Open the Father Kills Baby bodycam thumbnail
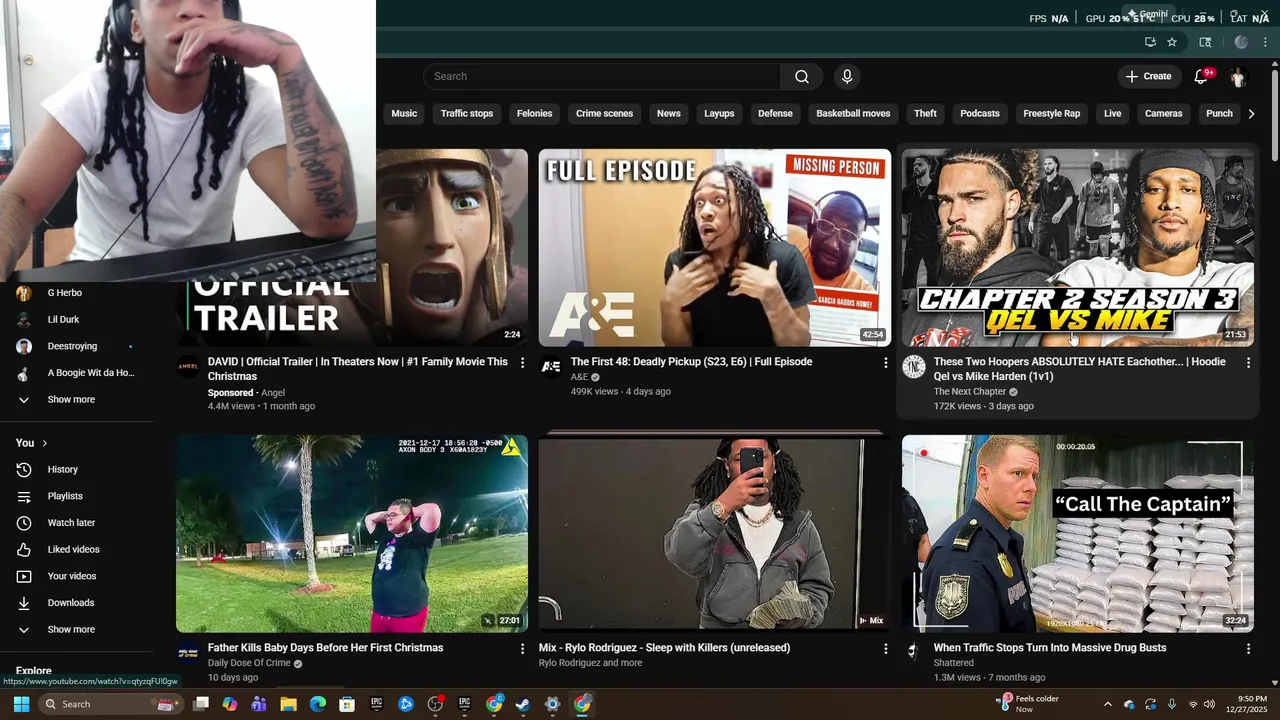The width and height of the screenshot is (1280, 720). [x=352, y=533]
